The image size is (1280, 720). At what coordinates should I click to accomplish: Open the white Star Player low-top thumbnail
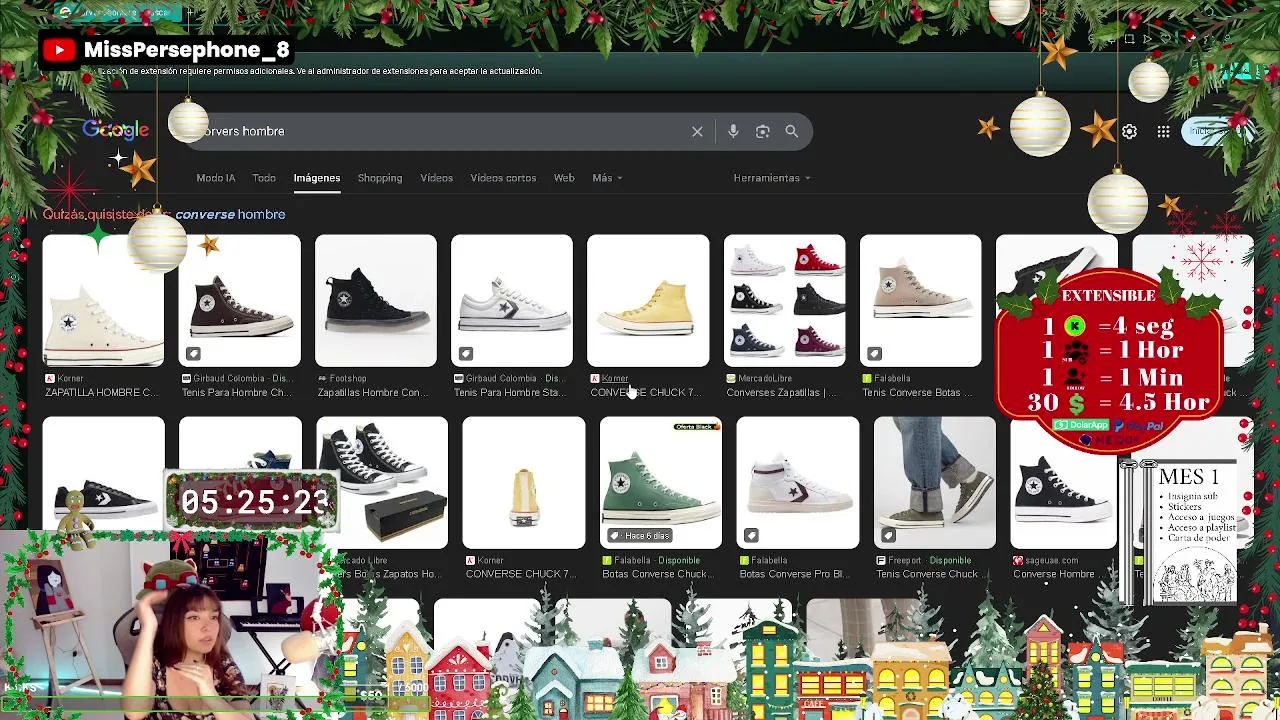pos(512,301)
